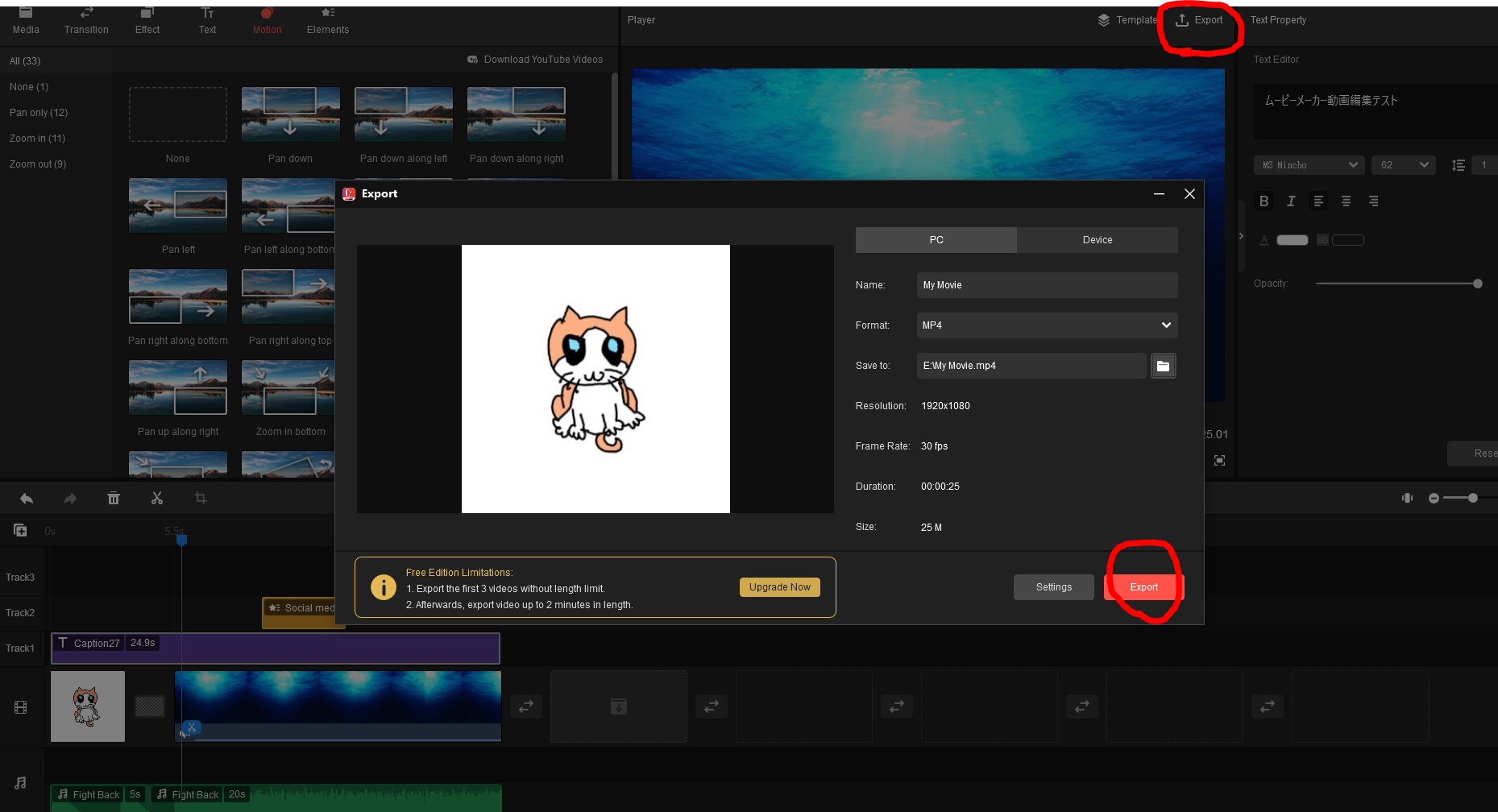Open the Motion tab

(x=268, y=22)
